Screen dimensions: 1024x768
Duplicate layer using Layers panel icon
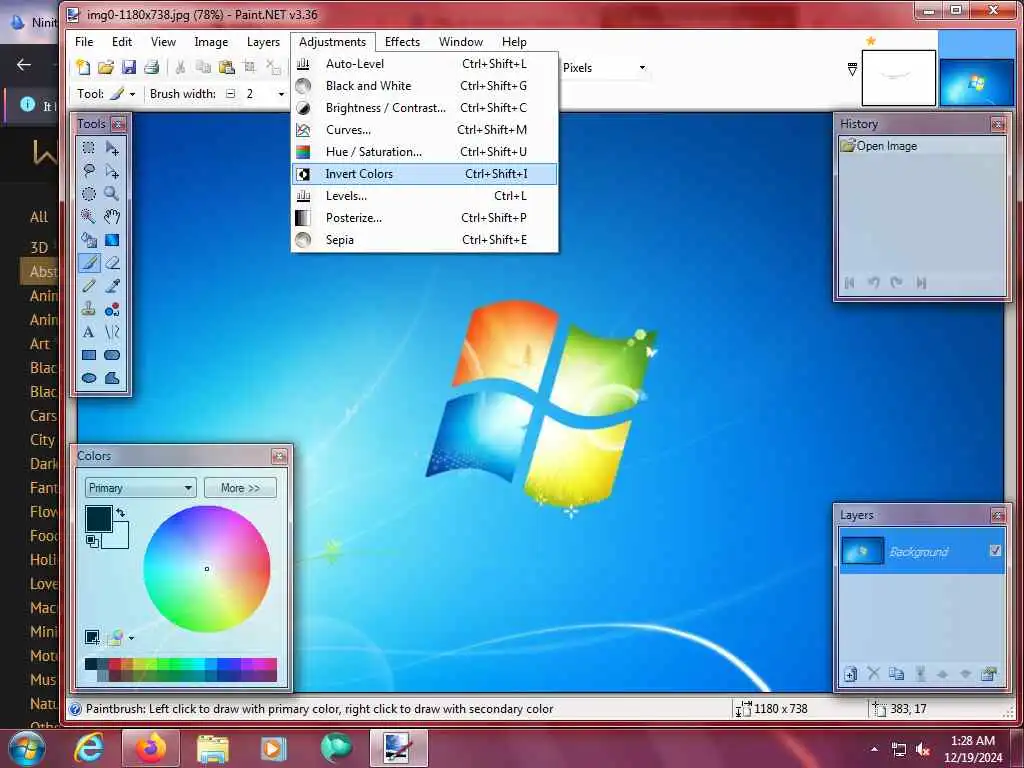click(897, 674)
